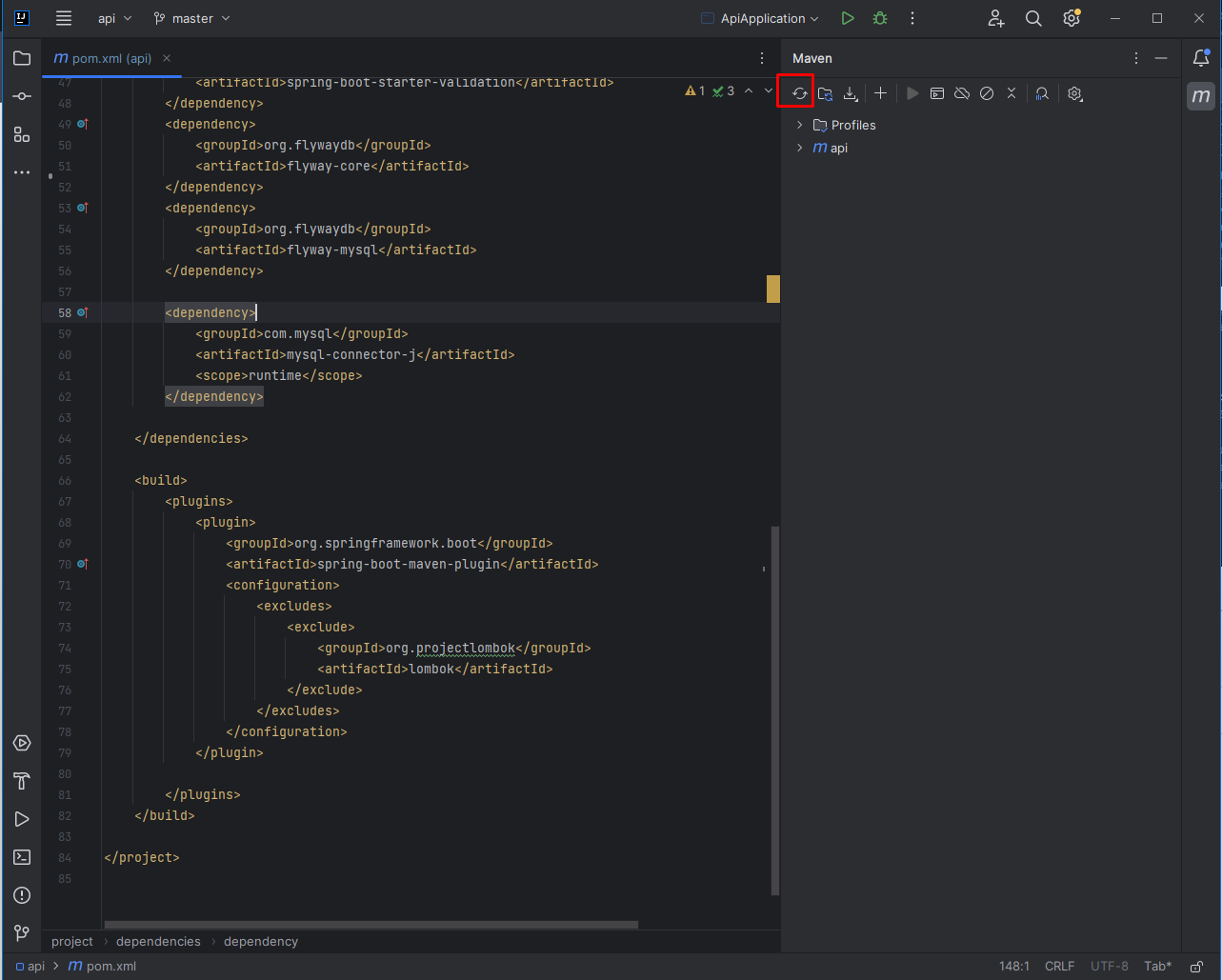Open Project tool window folder icon
Image resolution: width=1222 pixels, height=980 pixels.
(x=21, y=58)
